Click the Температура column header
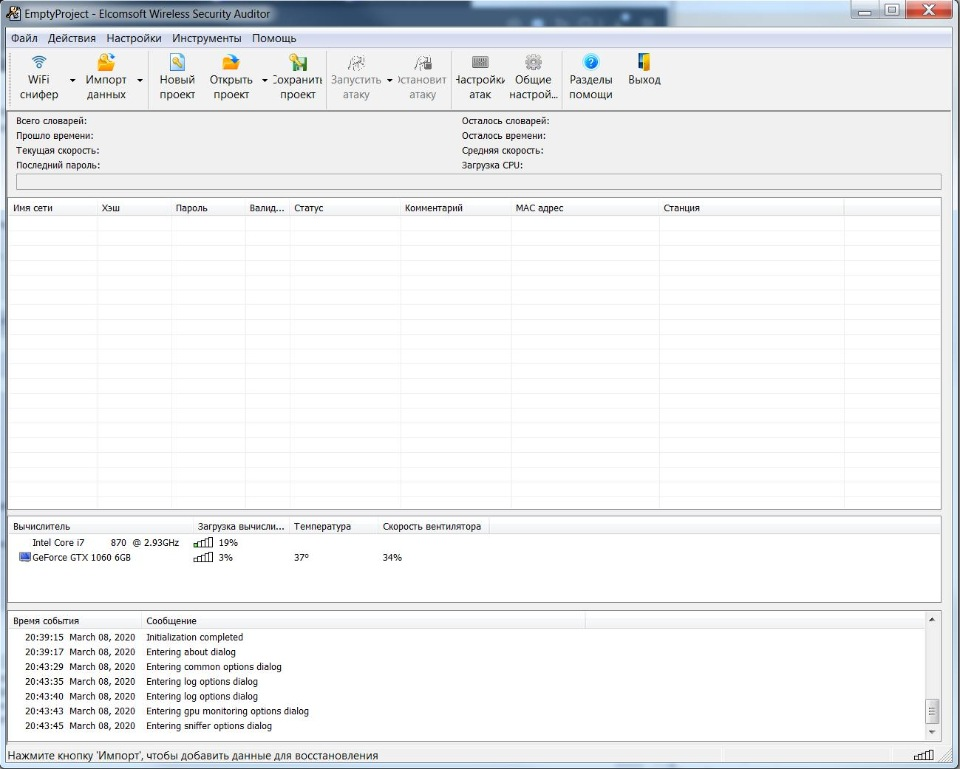960x769 pixels. (333, 526)
